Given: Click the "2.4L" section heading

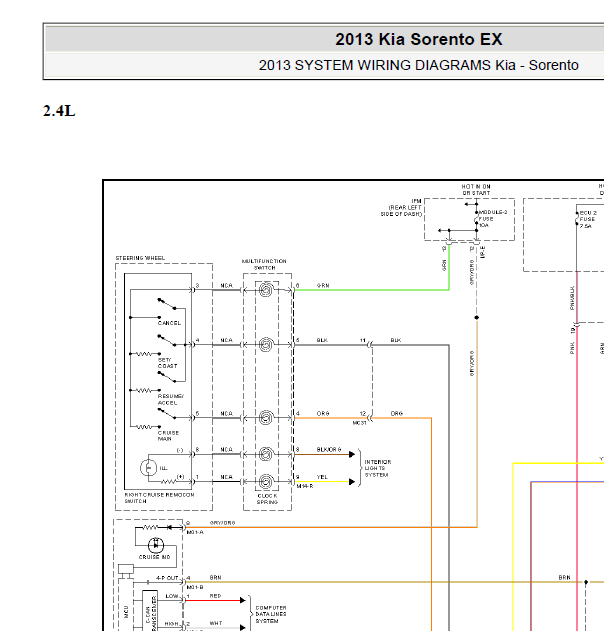Looking at the screenshot, I should (59, 111).
